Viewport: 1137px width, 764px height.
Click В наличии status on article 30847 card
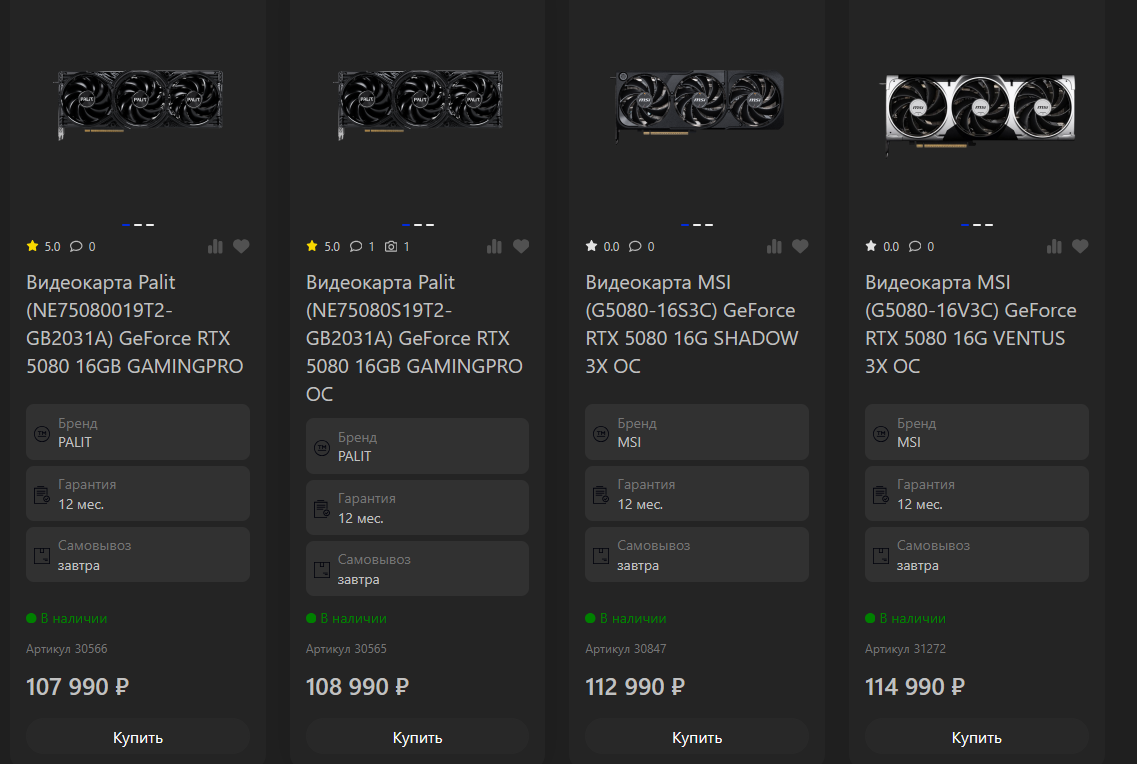(626, 618)
